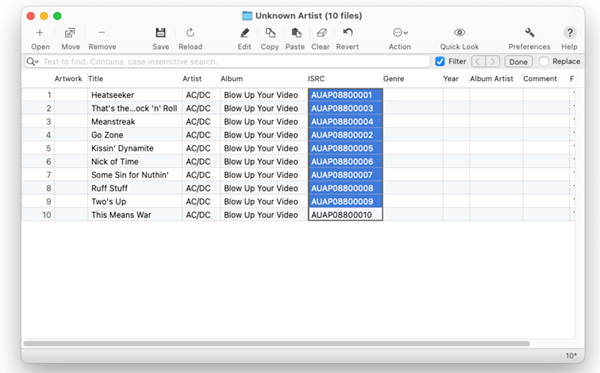Enable the Replace checkbox

click(544, 61)
